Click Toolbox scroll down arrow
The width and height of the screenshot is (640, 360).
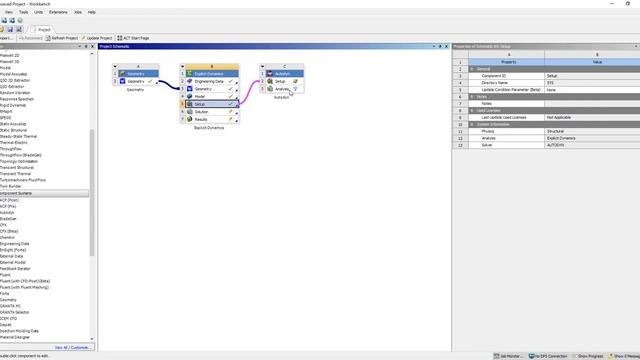(92, 339)
